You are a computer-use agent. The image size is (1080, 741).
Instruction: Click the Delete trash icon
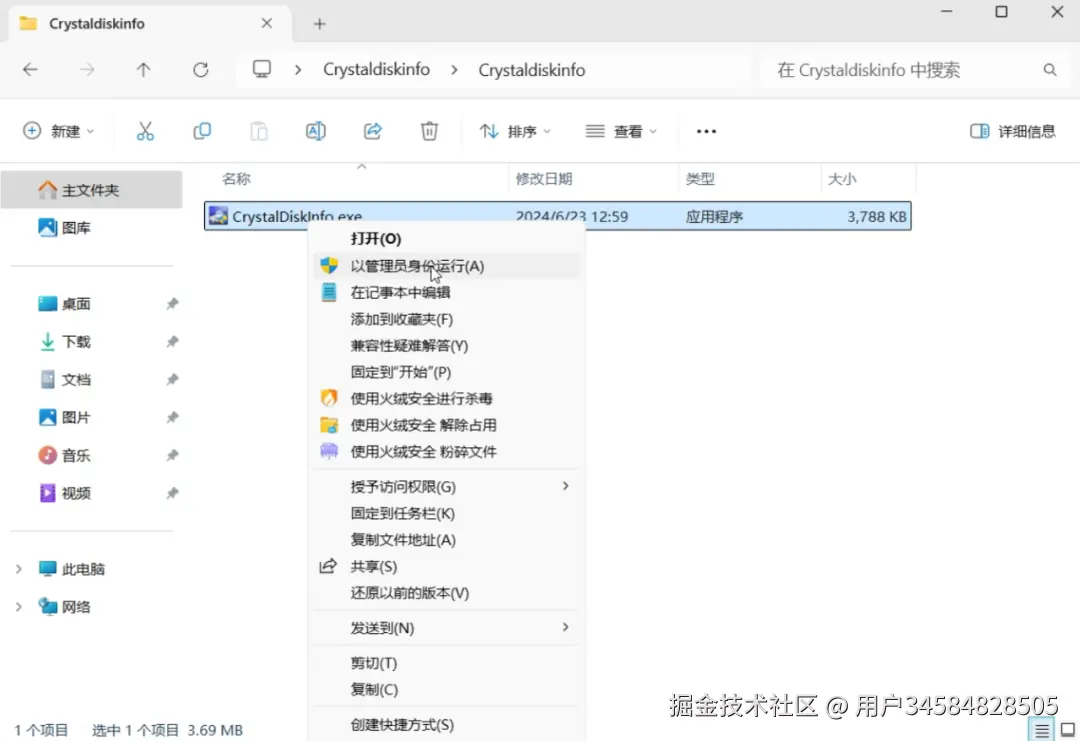(x=429, y=131)
